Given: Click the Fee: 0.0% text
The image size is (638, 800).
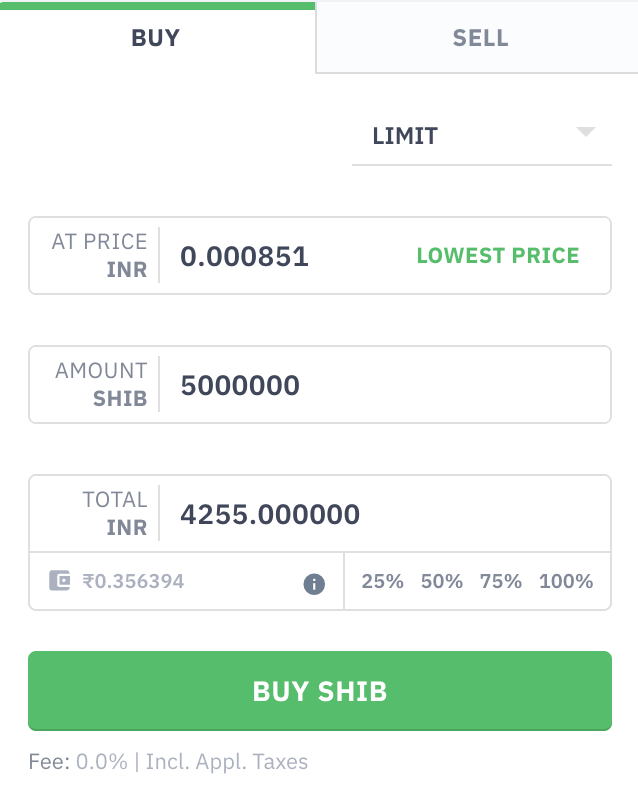Looking at the screenshot, I should 99,762.
